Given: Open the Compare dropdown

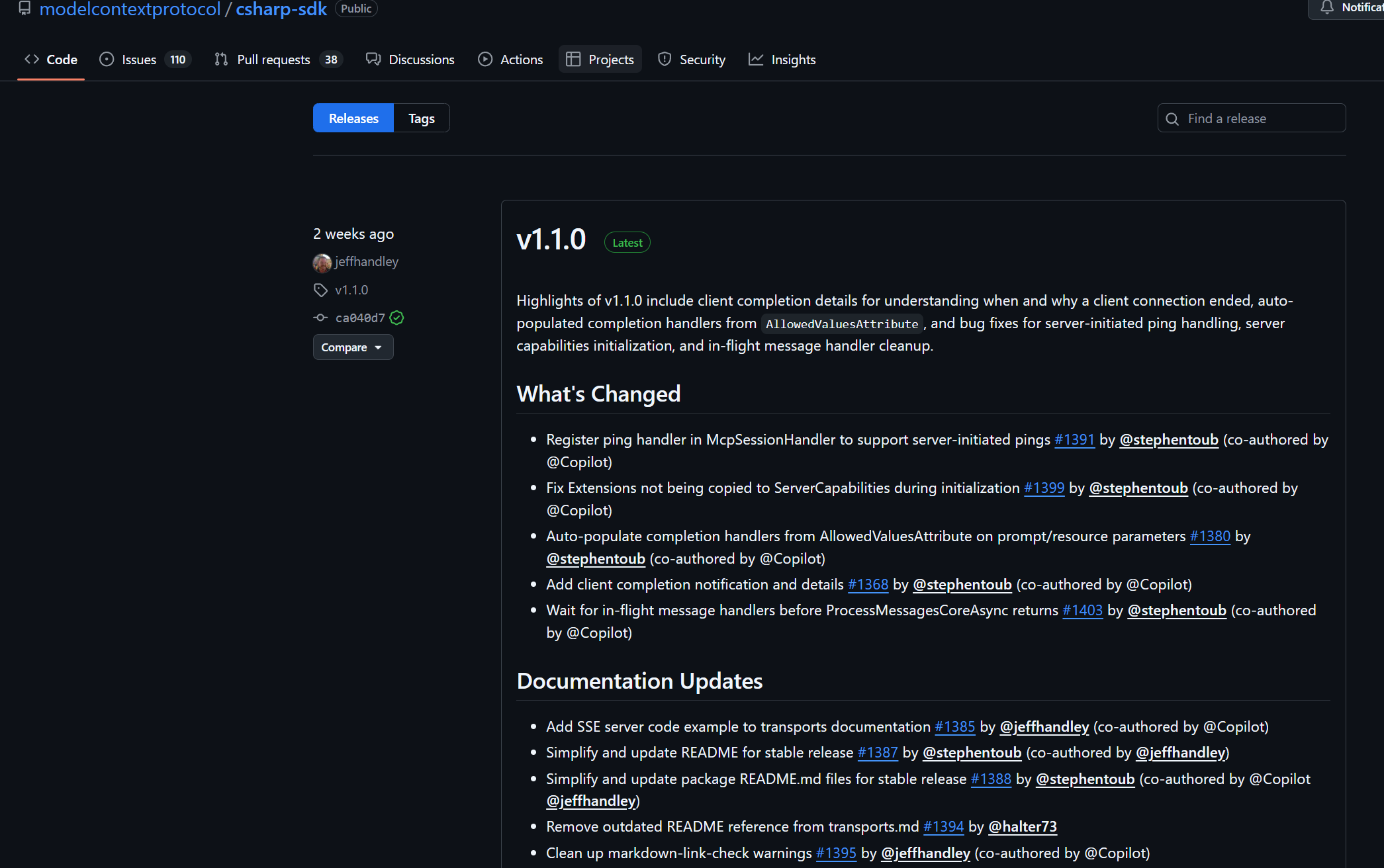Looking at the screenshot, I should pyautogui.click(x=353, y=347).
